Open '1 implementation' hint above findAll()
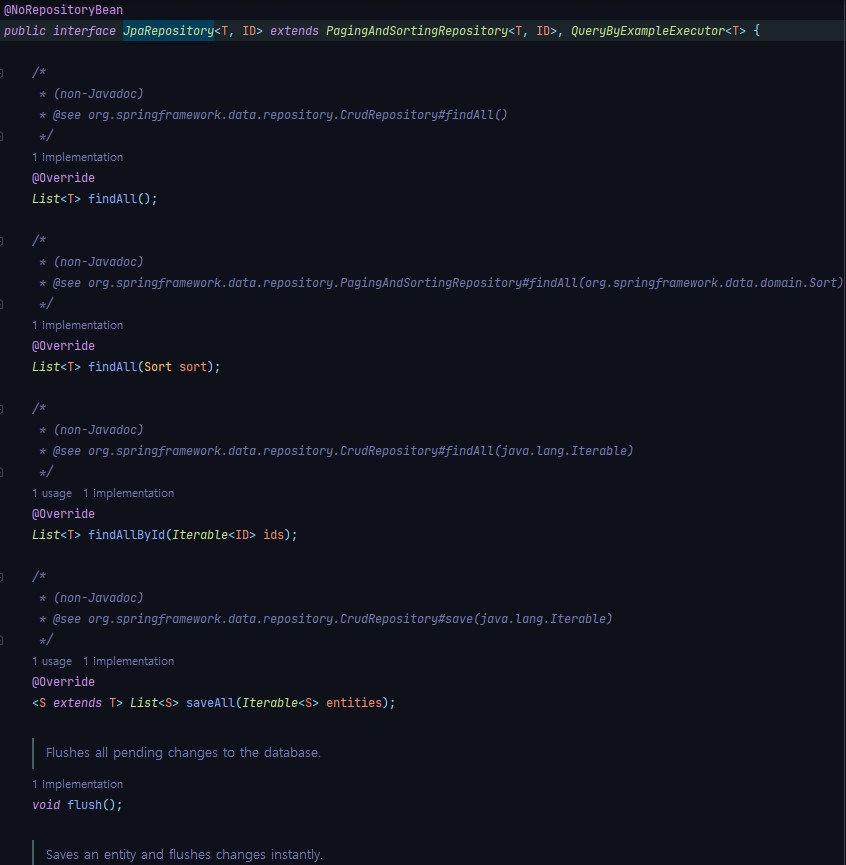This screenshot has width=846, height=865. click(x=77, y=157)
